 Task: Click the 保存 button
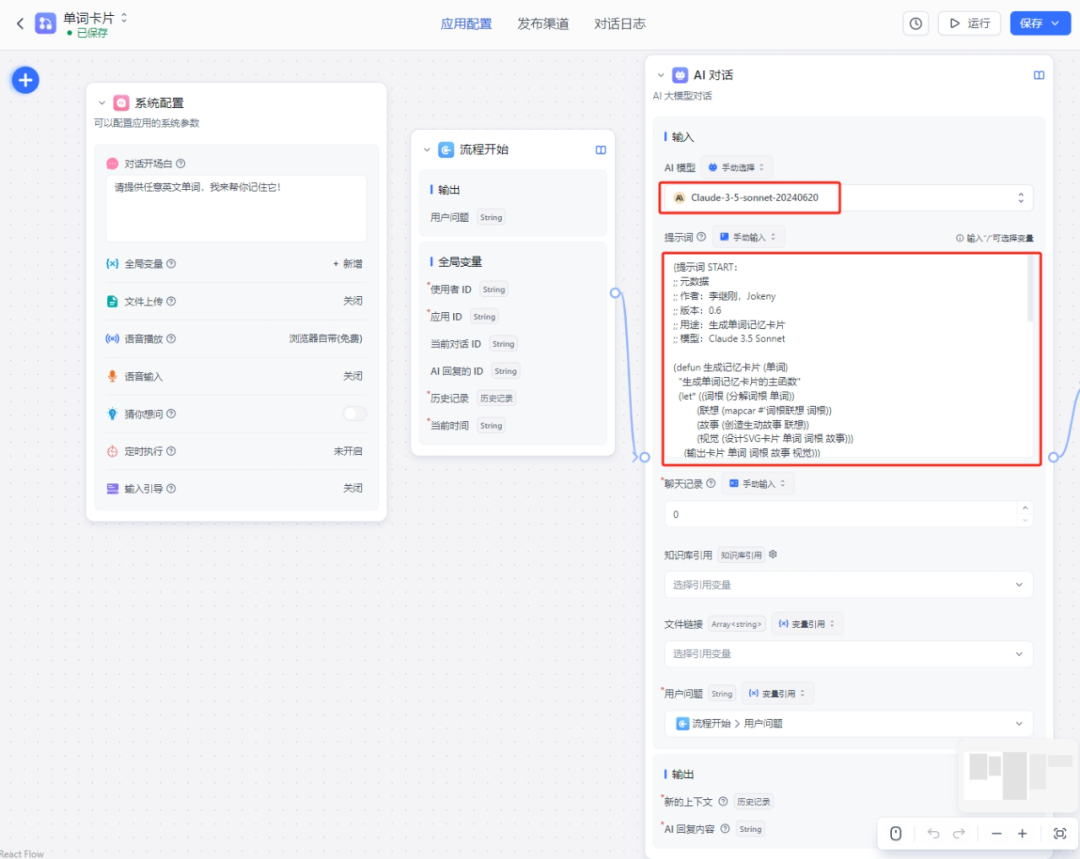point(1040,23)
